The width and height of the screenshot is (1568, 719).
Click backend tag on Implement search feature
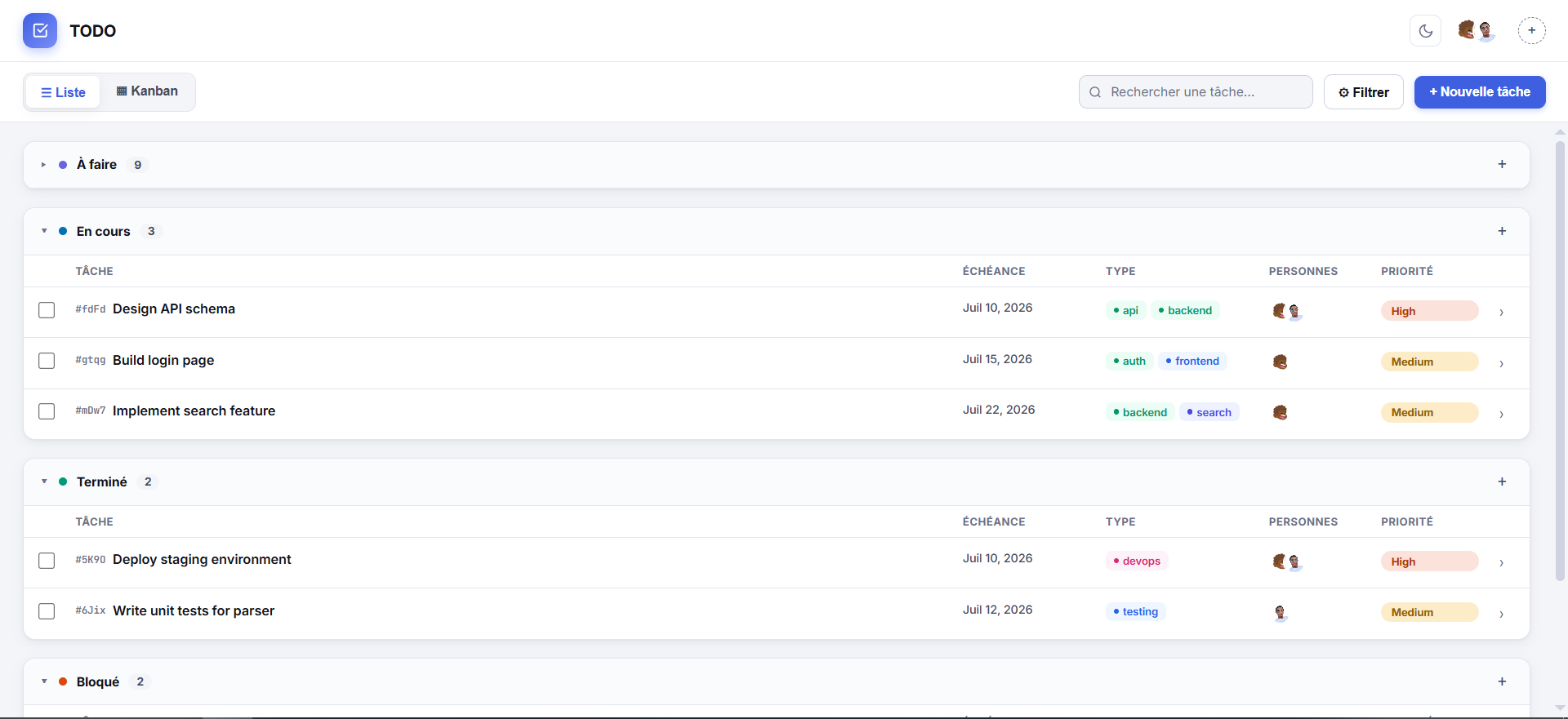[x=1140, y=412]
